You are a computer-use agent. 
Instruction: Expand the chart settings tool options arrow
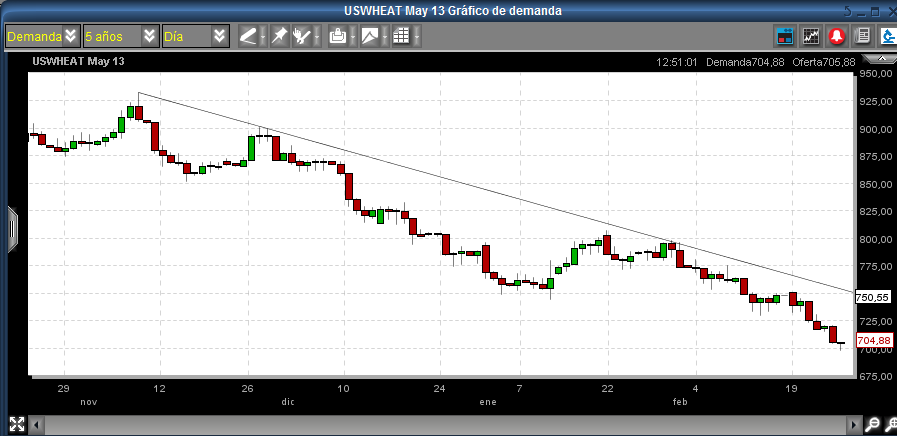316,37
